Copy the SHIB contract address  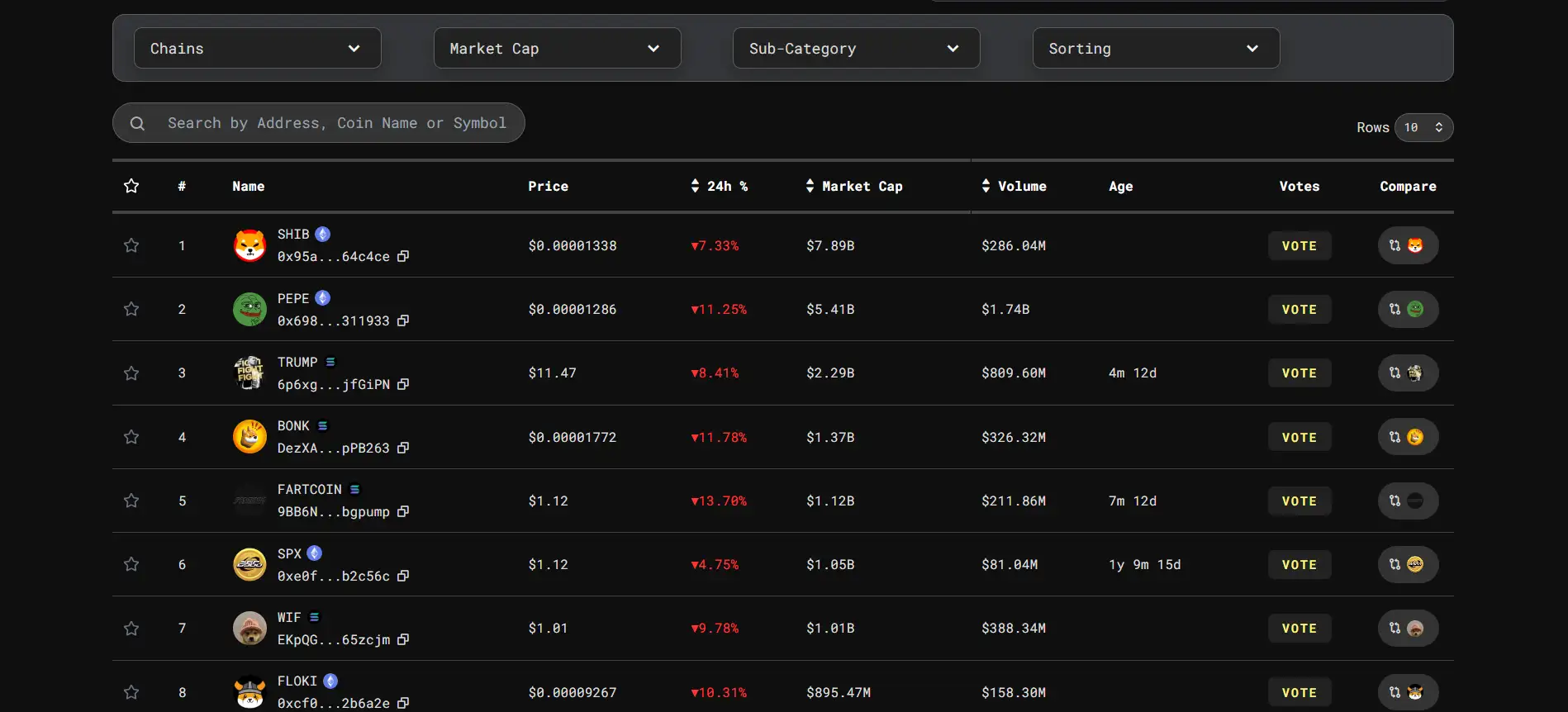click(x=403, y=257)
